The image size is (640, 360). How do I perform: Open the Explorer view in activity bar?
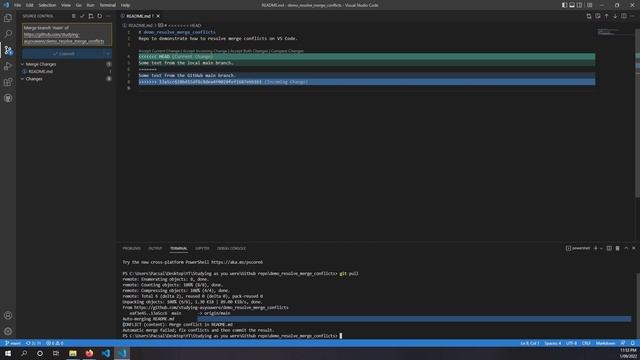8,18
